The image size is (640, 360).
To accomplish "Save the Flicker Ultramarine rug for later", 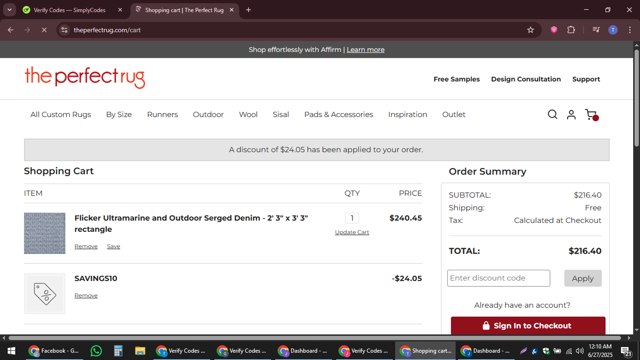I will [x=113, y=247].
